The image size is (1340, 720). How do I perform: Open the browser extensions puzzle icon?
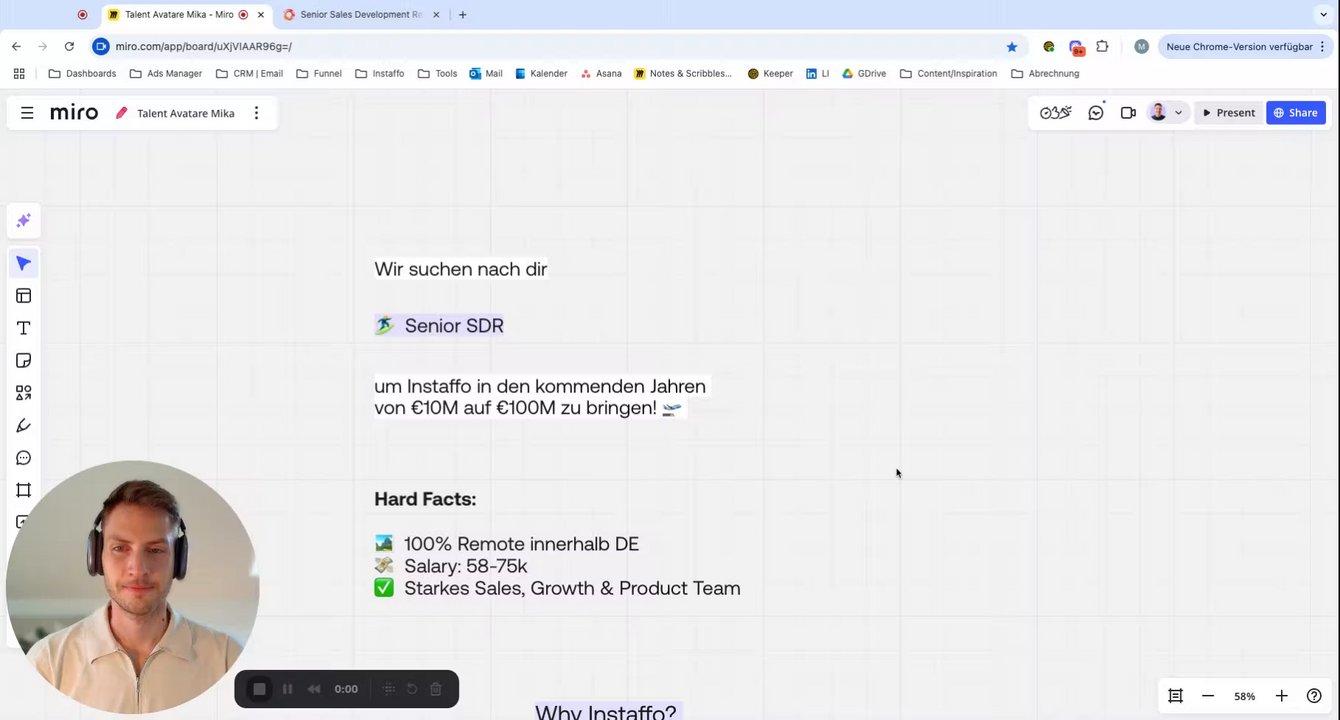1102,46
